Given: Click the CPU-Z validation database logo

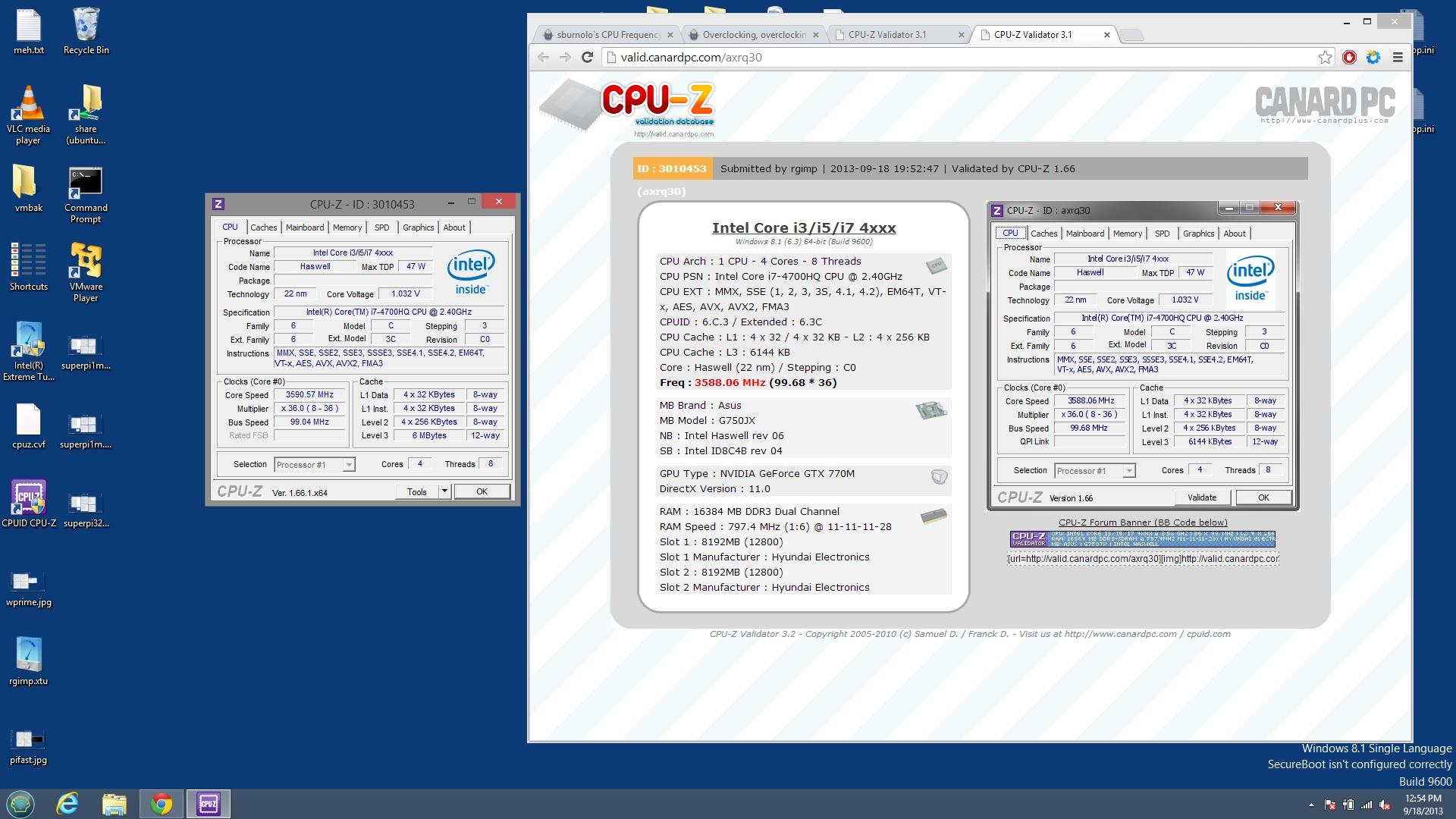Looking at the screenshot, I should [627, 107].
